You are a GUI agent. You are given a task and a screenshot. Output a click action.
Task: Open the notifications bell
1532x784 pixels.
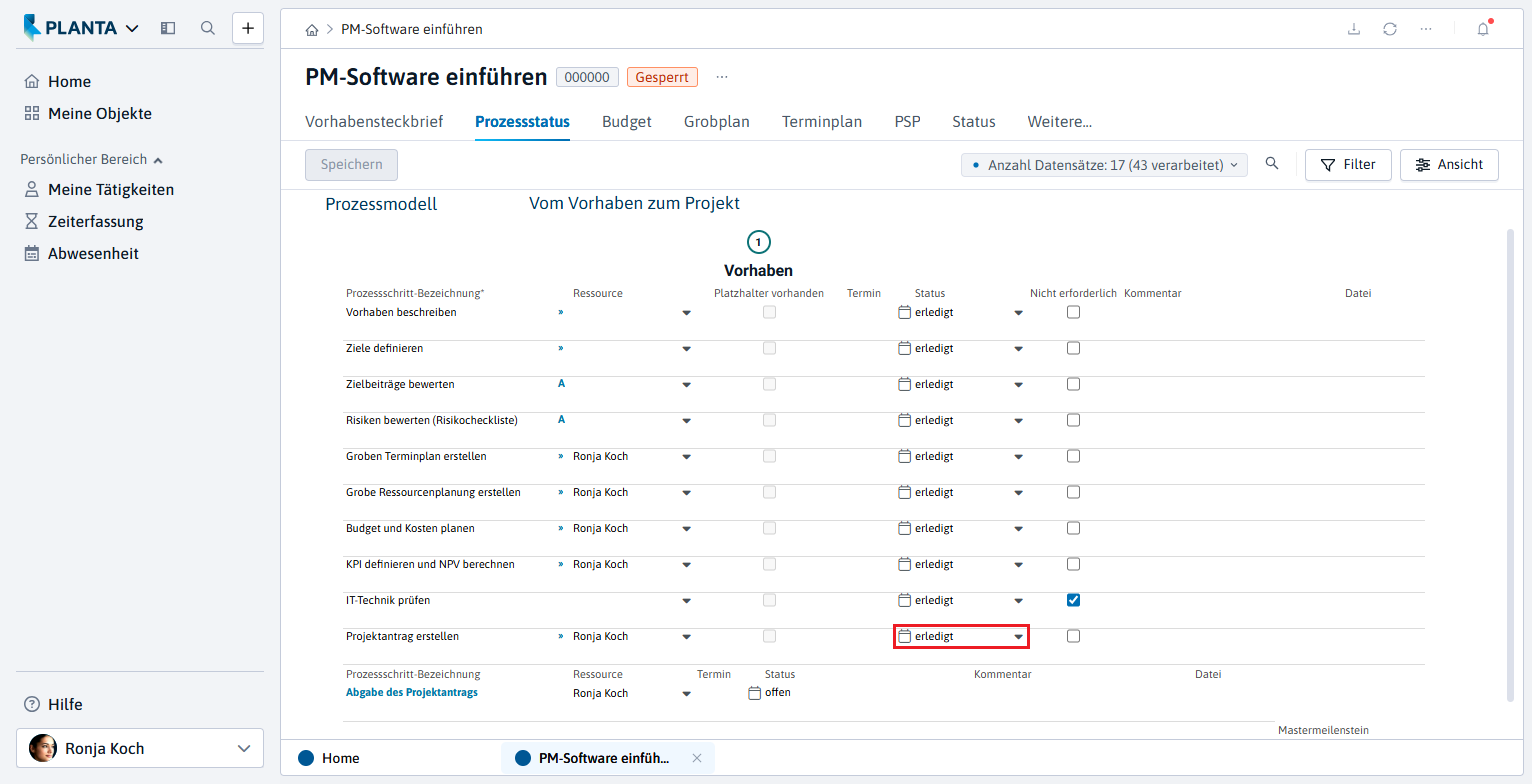pos(1483,29)
